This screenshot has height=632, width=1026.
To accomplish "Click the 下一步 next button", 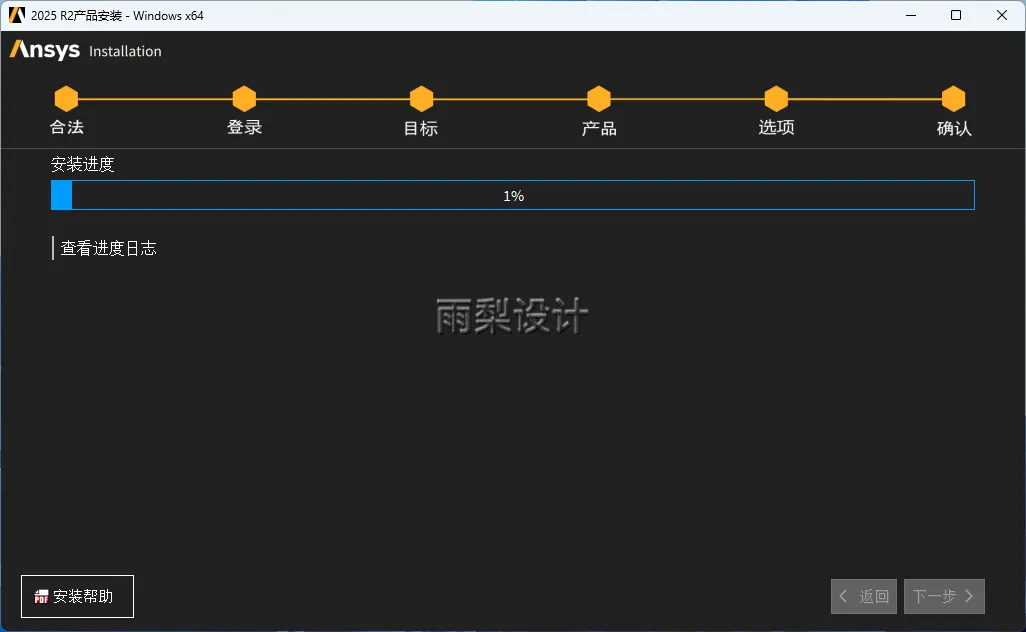I will [x=944, y=596].
